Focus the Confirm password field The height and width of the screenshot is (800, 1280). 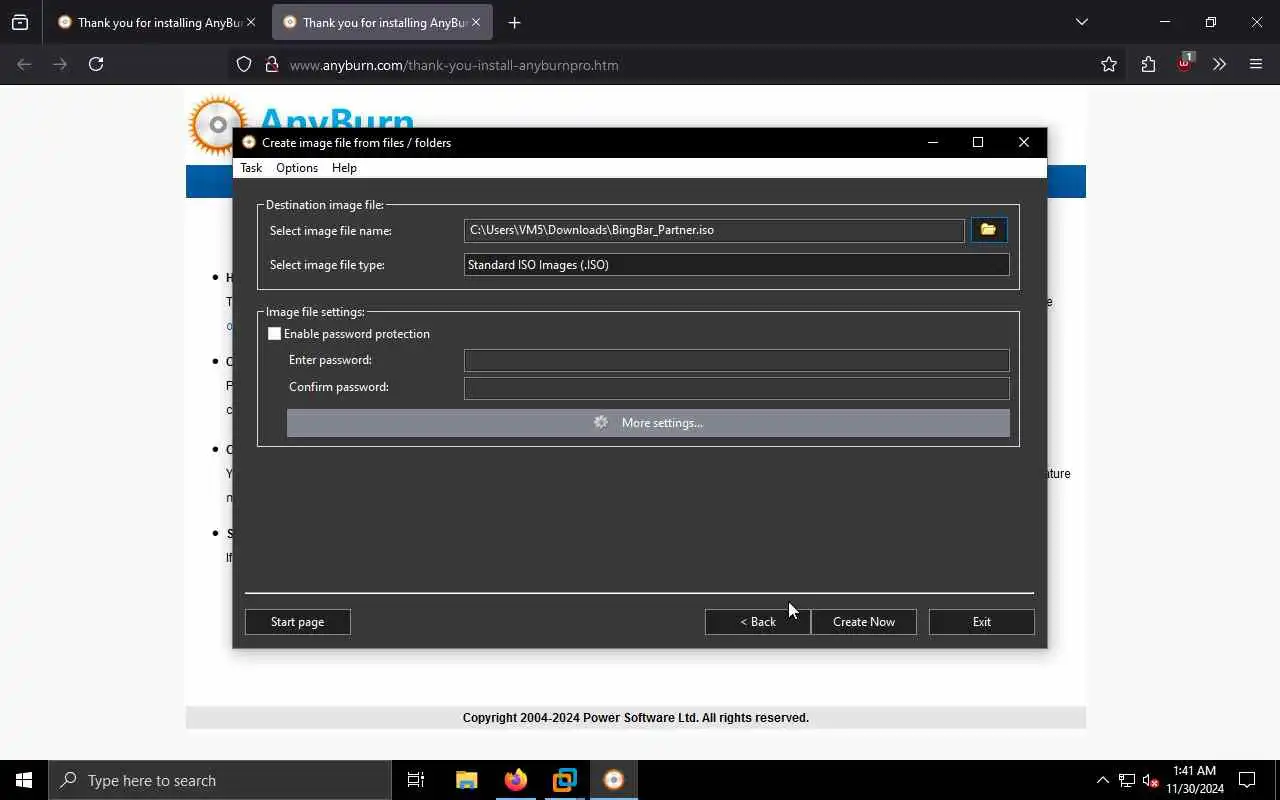click(736, 388)
